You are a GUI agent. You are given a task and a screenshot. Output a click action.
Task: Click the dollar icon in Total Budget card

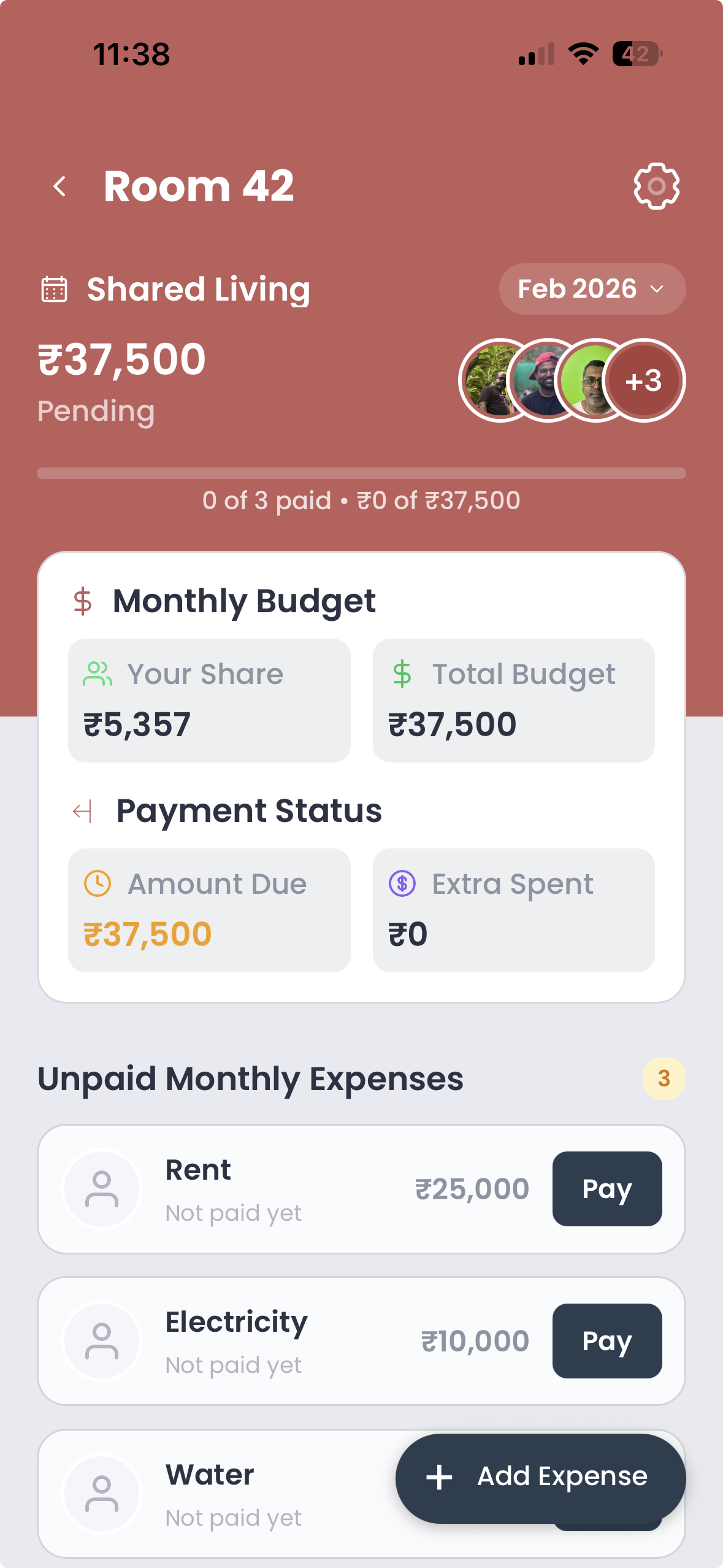(403, 673)
